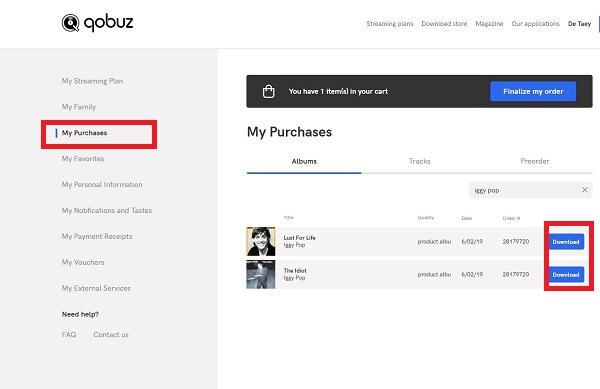The width and height of the screenshot is (600, 389).
Task: Select My Purchases in sidebar
Action: 85,133
